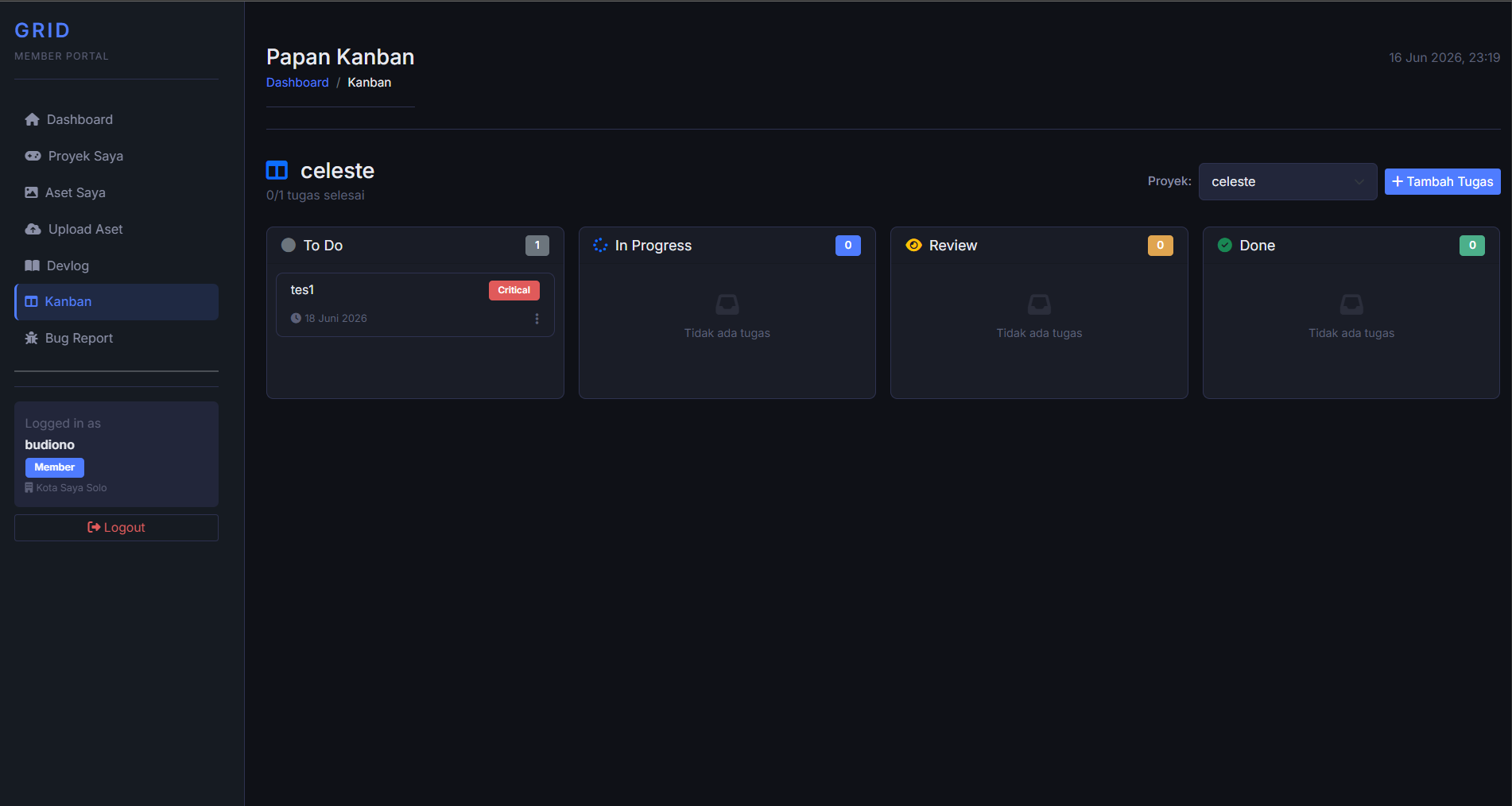
Task: Click the bug icon beside Bug Report
Action: point(31,338)
